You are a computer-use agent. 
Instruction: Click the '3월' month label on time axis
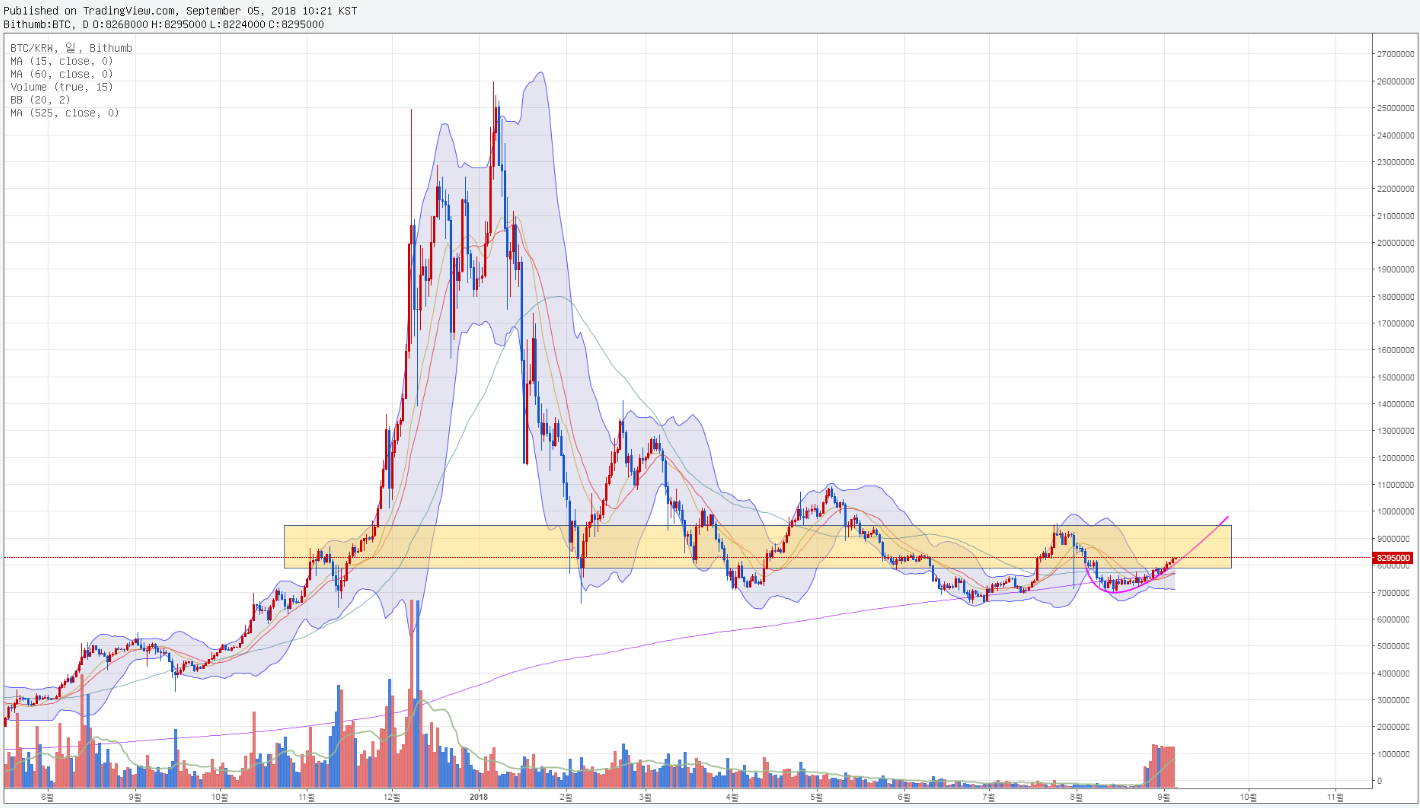[645, 797]
